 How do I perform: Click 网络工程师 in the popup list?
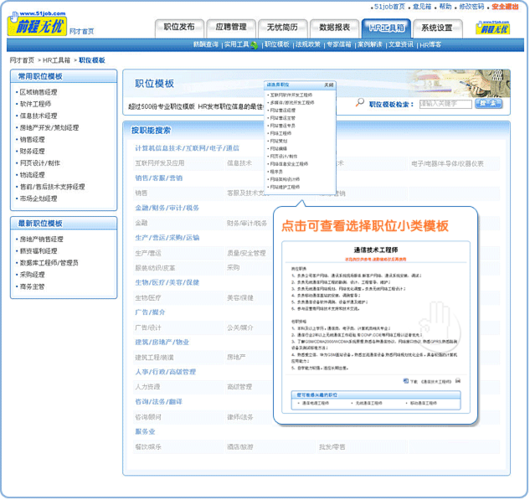click(x=281, y=133)
